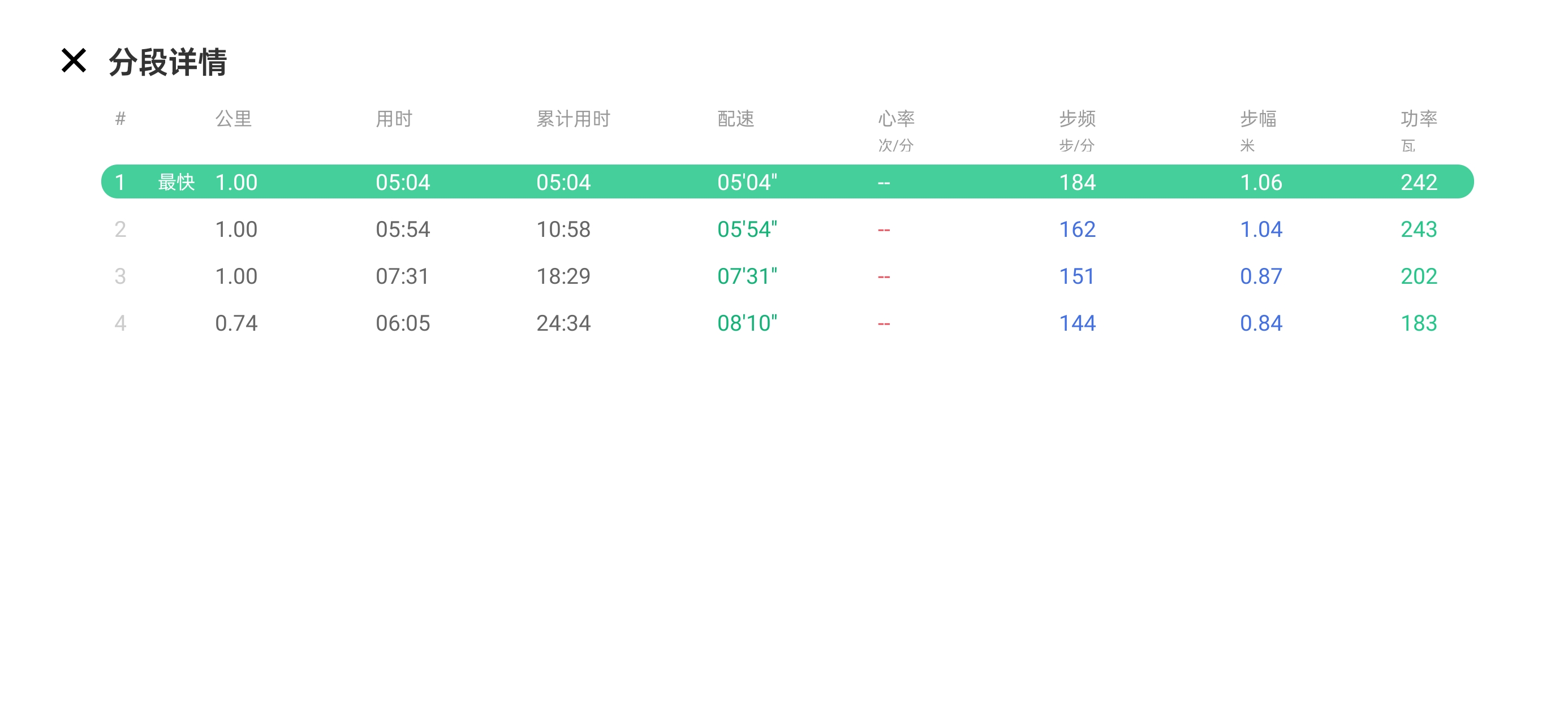Select segment 3 pace value 07'31"
Image resolution: width=1568 pixels, height=701 pixels.
coord(747,276)
